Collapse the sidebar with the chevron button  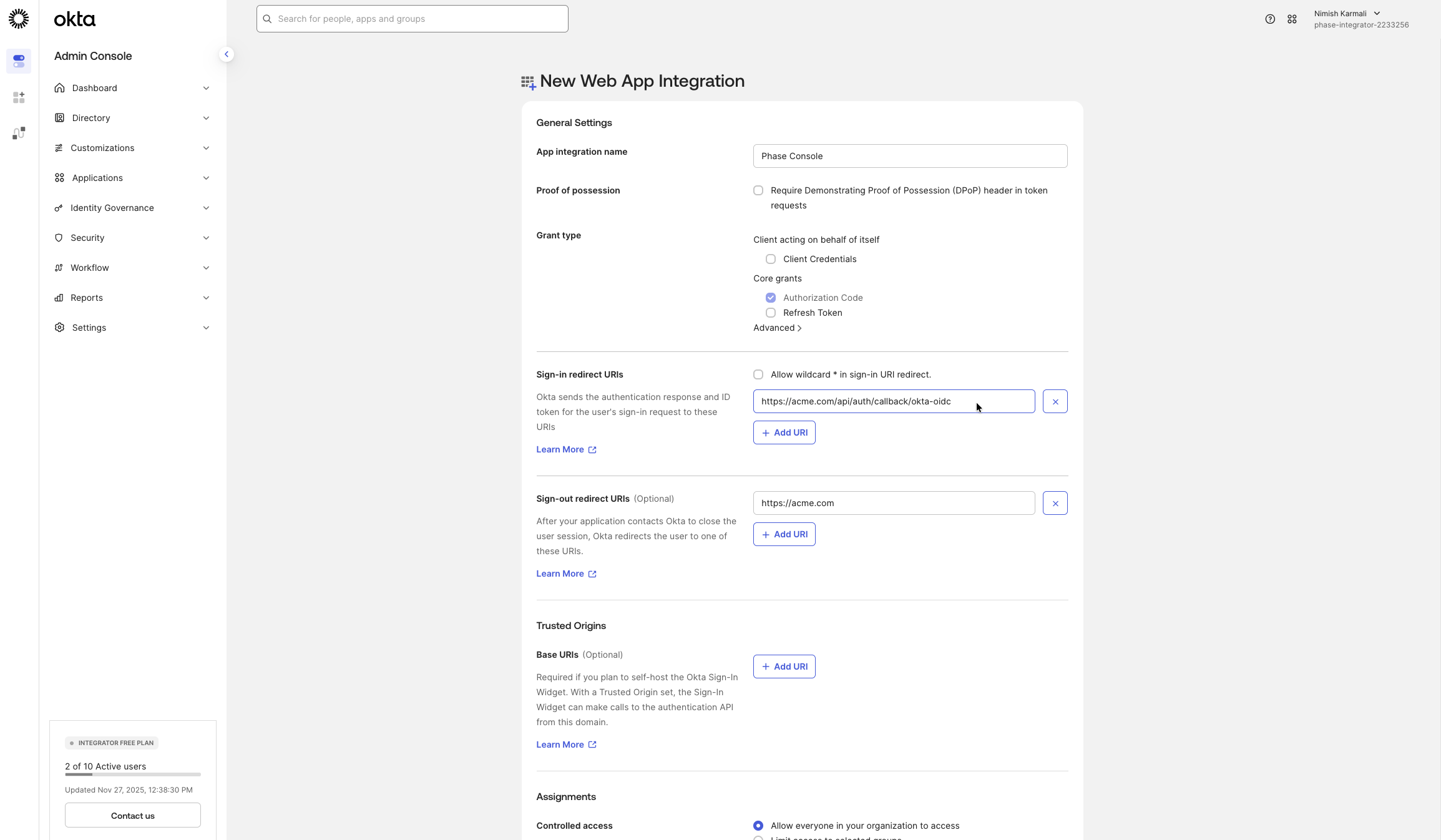[x=227, y=54]
